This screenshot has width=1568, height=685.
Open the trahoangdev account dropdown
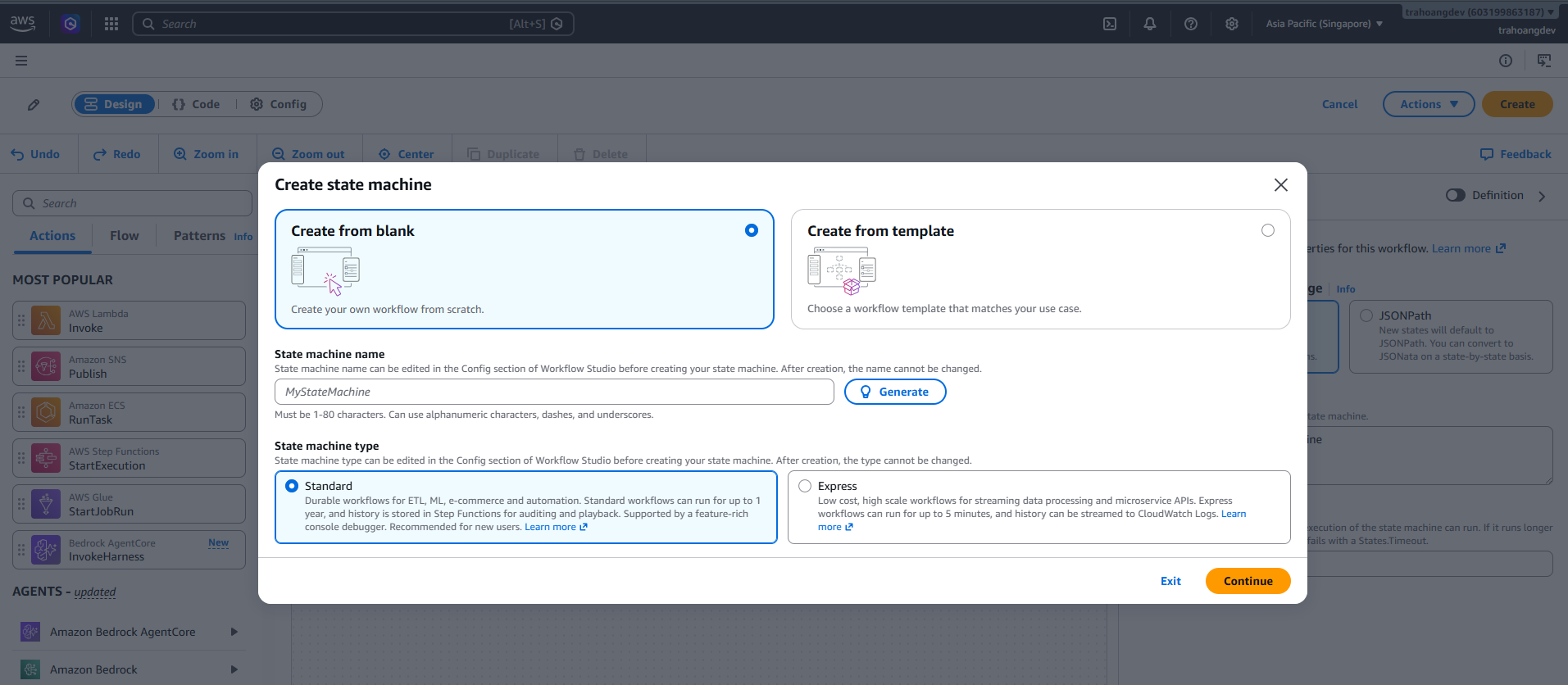[1480, 12]
